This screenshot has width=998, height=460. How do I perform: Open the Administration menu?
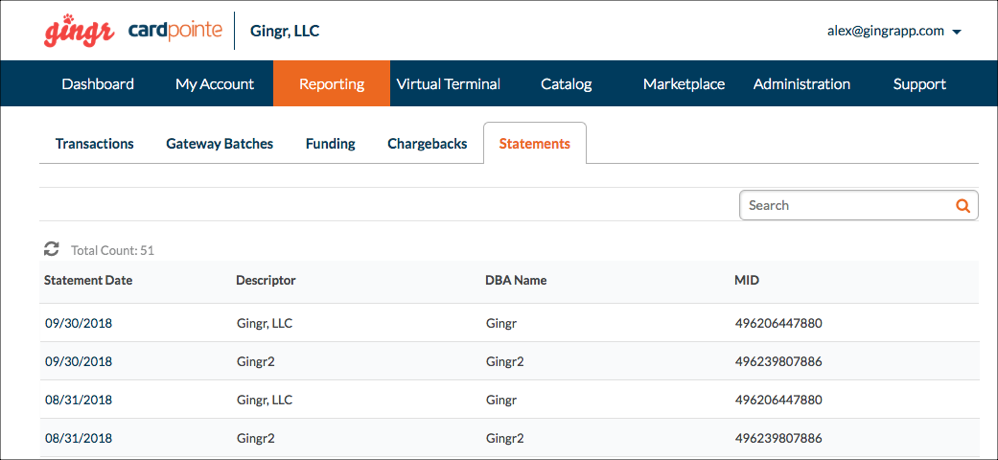pos(801,84)
